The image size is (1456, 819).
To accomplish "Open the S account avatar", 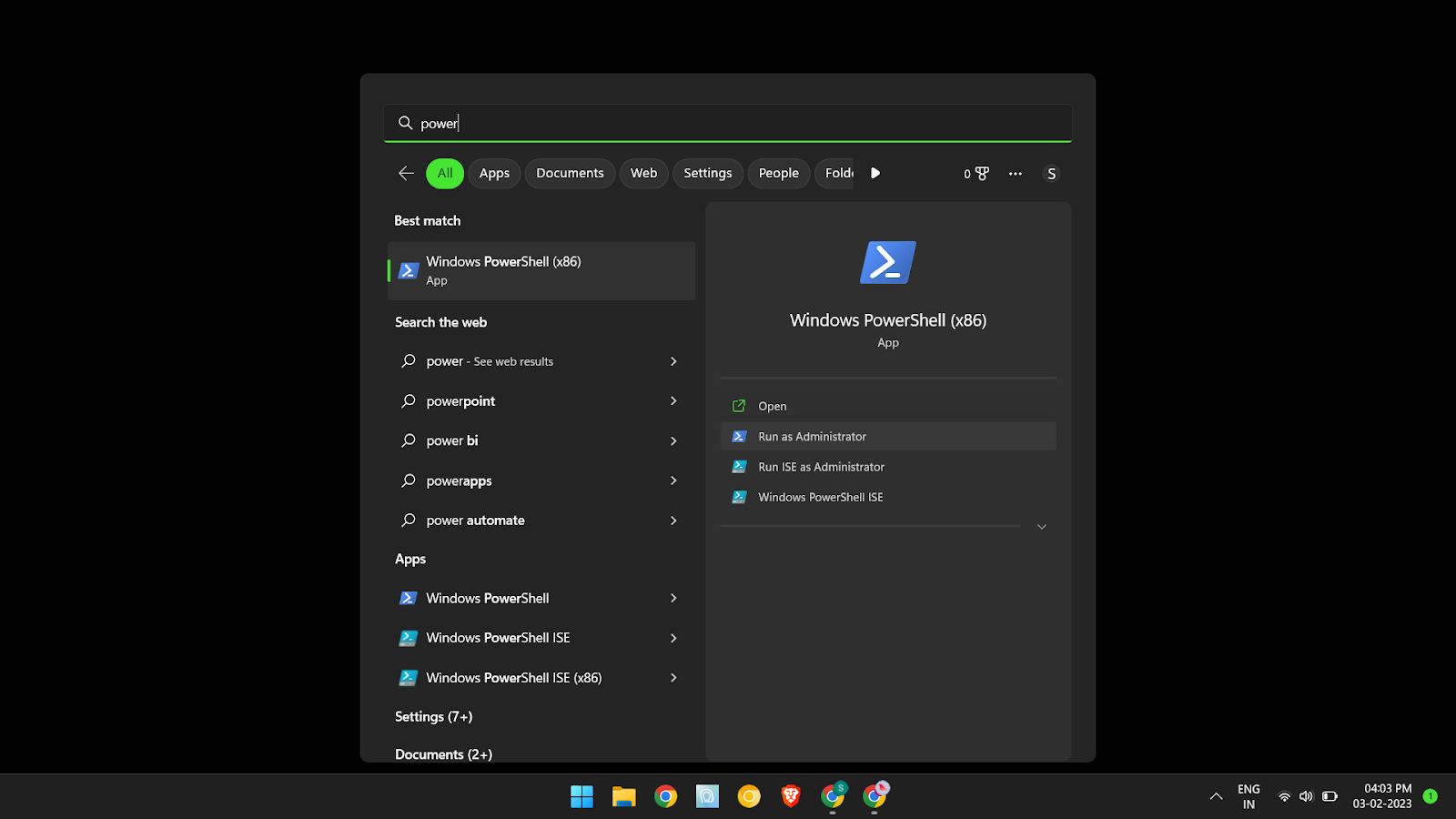I will coord(1051,173).
